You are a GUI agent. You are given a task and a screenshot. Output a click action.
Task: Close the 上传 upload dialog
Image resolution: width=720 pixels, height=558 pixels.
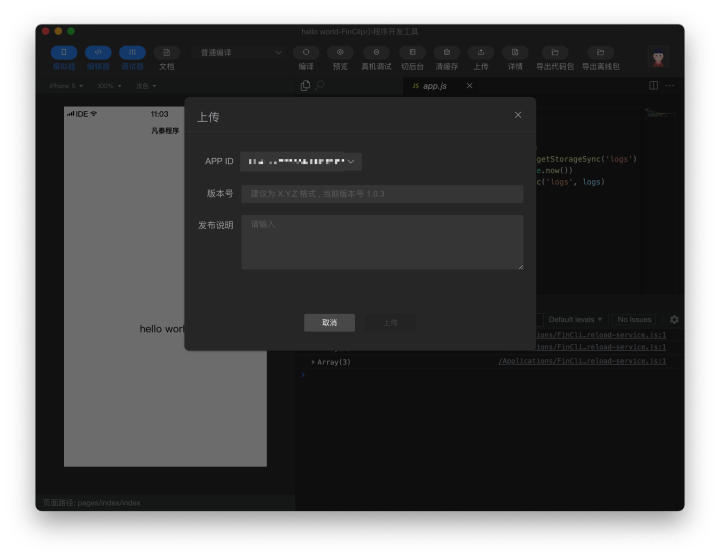click(518, 115)
